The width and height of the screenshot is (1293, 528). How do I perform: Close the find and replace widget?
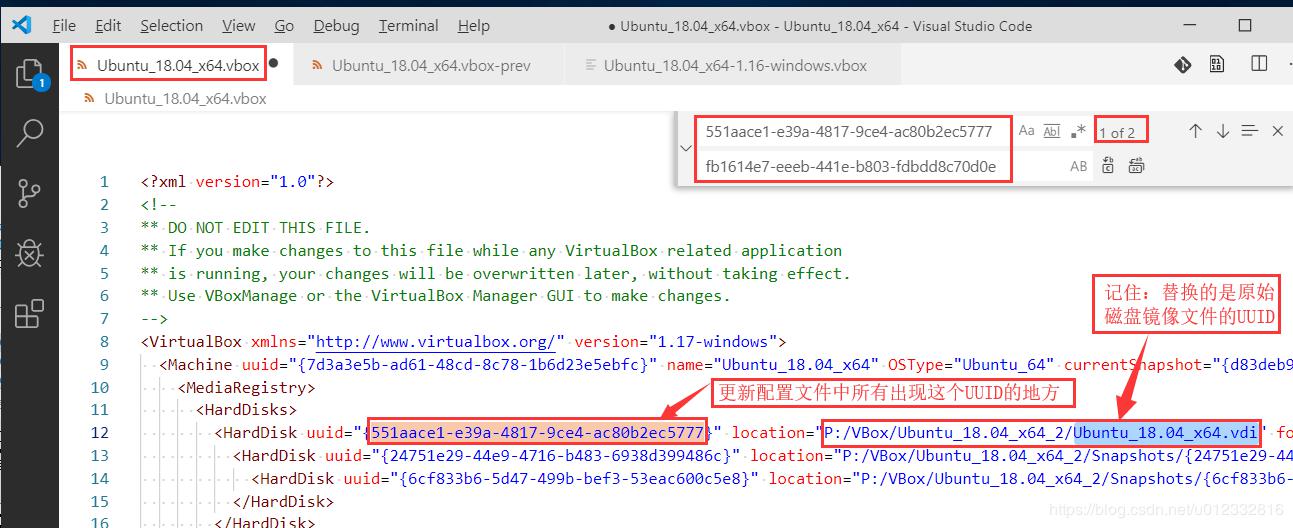pos(1277,131)
